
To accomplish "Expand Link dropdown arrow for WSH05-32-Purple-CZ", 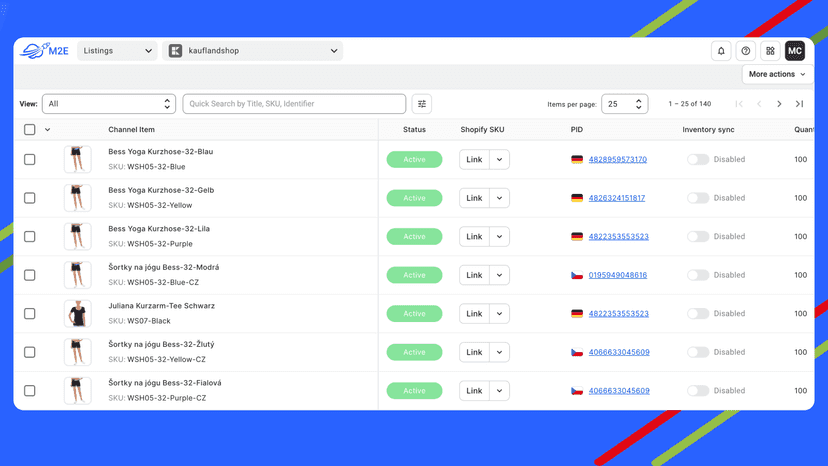I will [x=499, y=391].
